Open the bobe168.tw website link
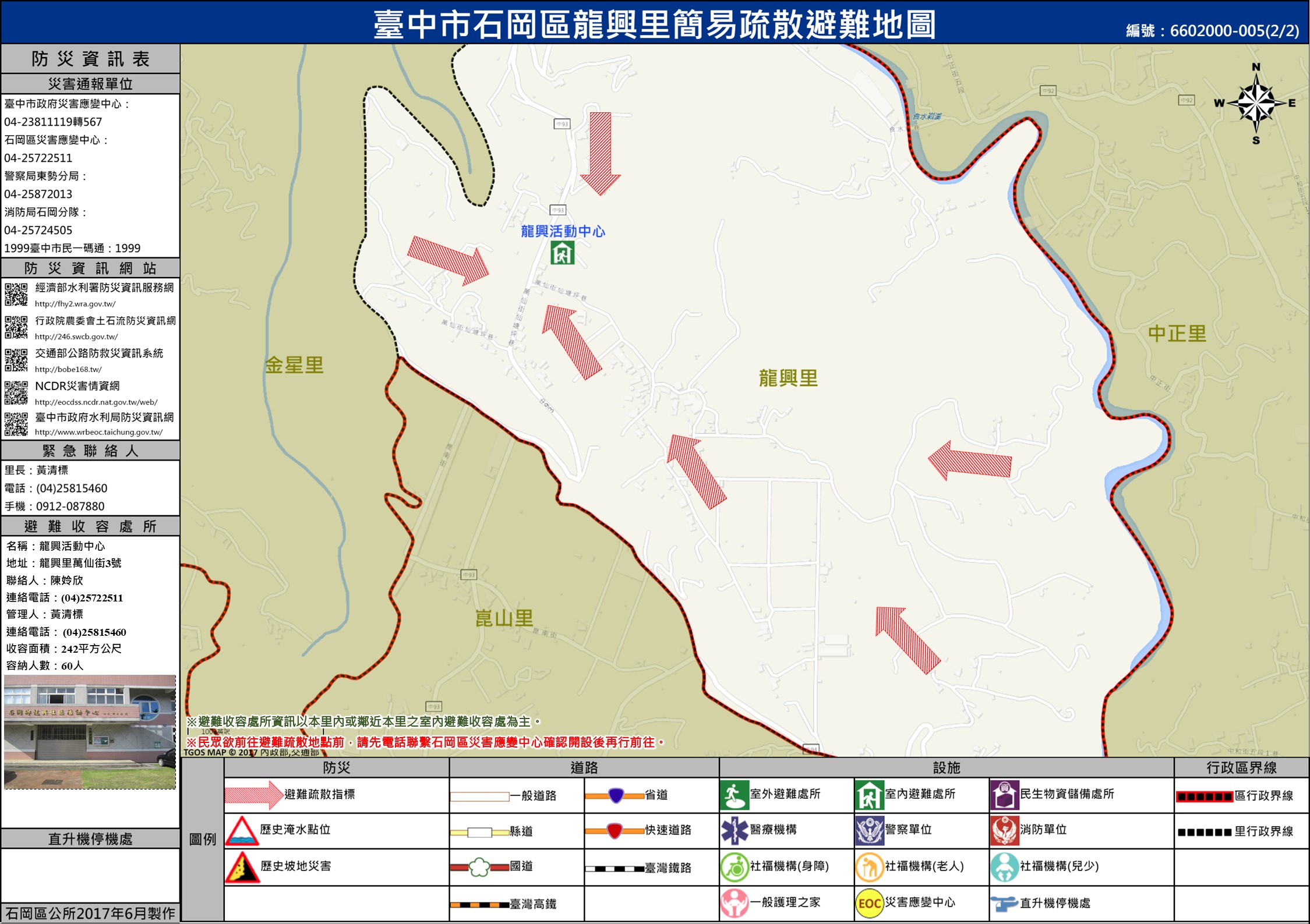Screen dimensions: 1310x924 (68, 369)
